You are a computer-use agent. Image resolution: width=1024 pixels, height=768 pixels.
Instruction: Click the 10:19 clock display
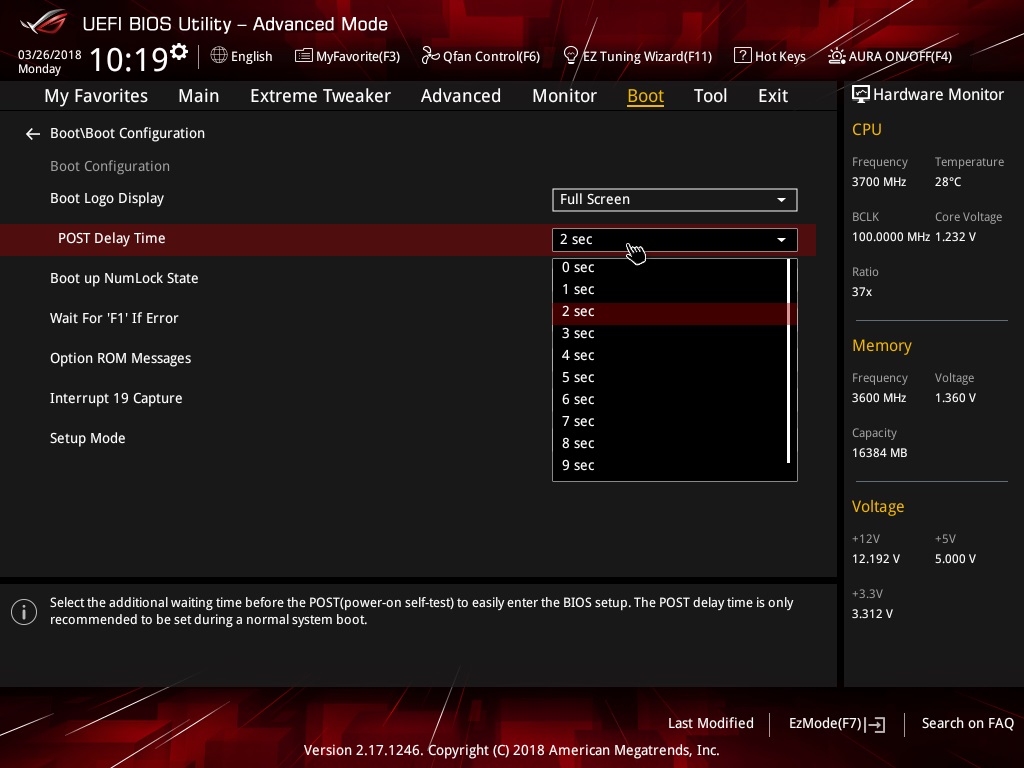point(129,59)
